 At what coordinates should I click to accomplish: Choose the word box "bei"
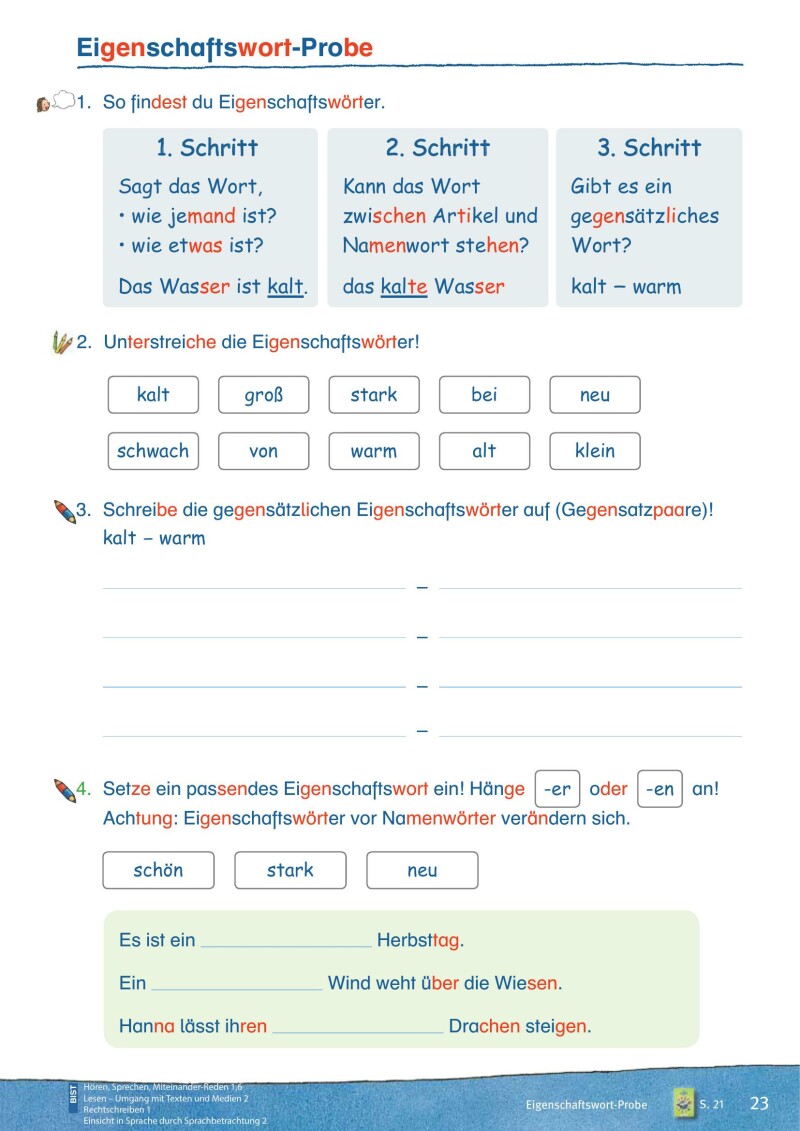click(x=484, y=395)
